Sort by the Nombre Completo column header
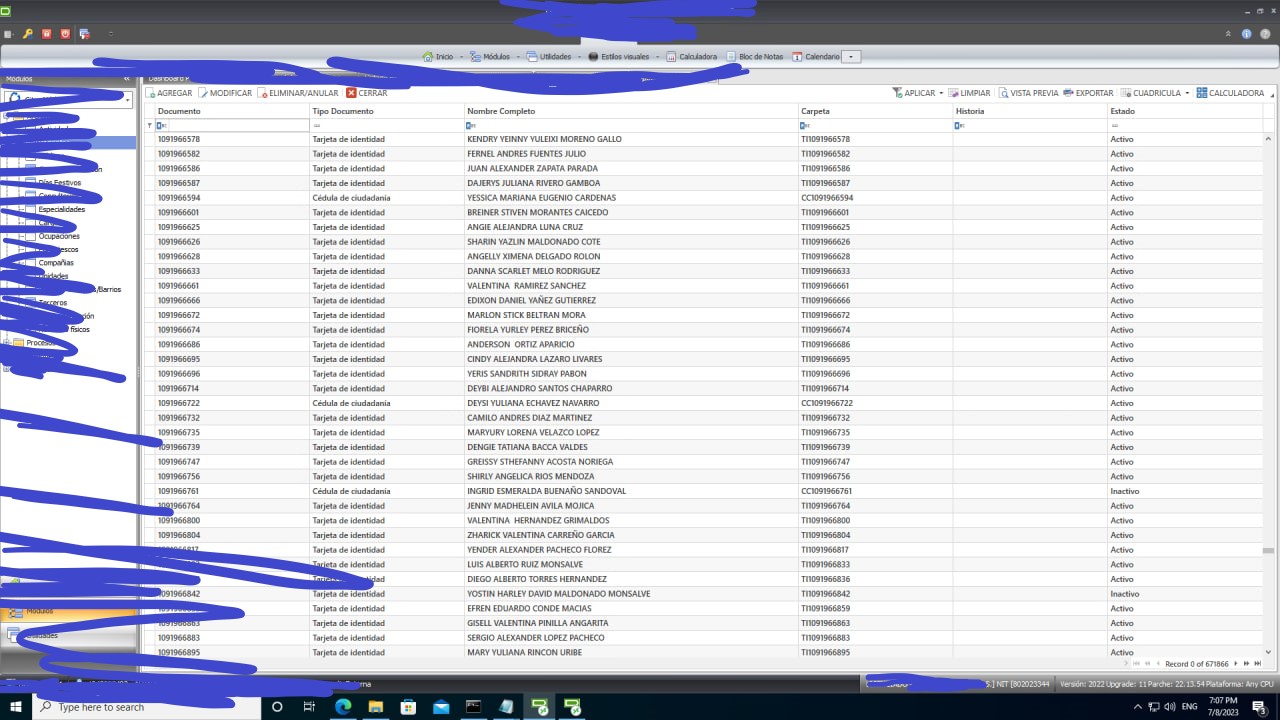 [631, 111]
